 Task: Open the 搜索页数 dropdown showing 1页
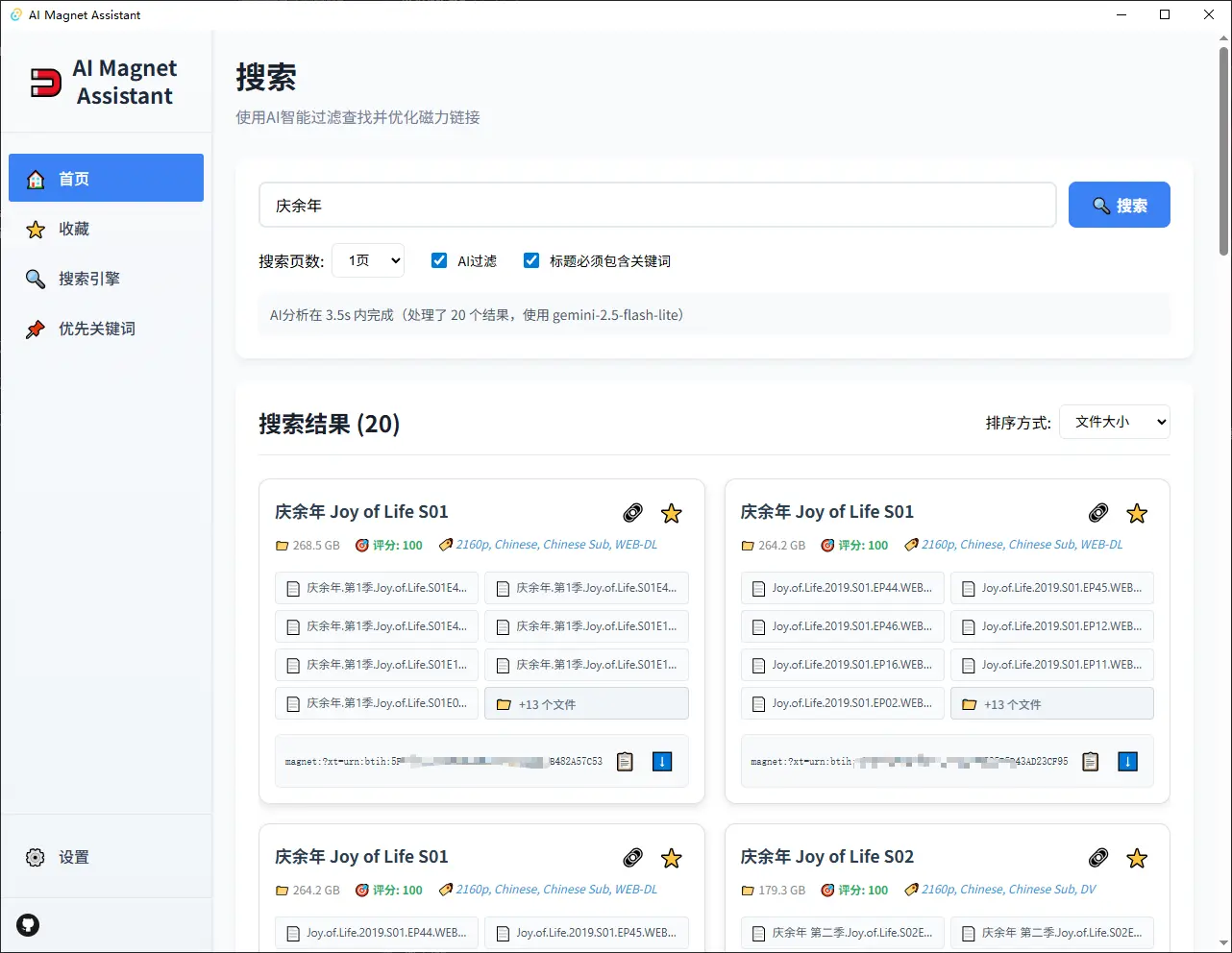point(368,259)
